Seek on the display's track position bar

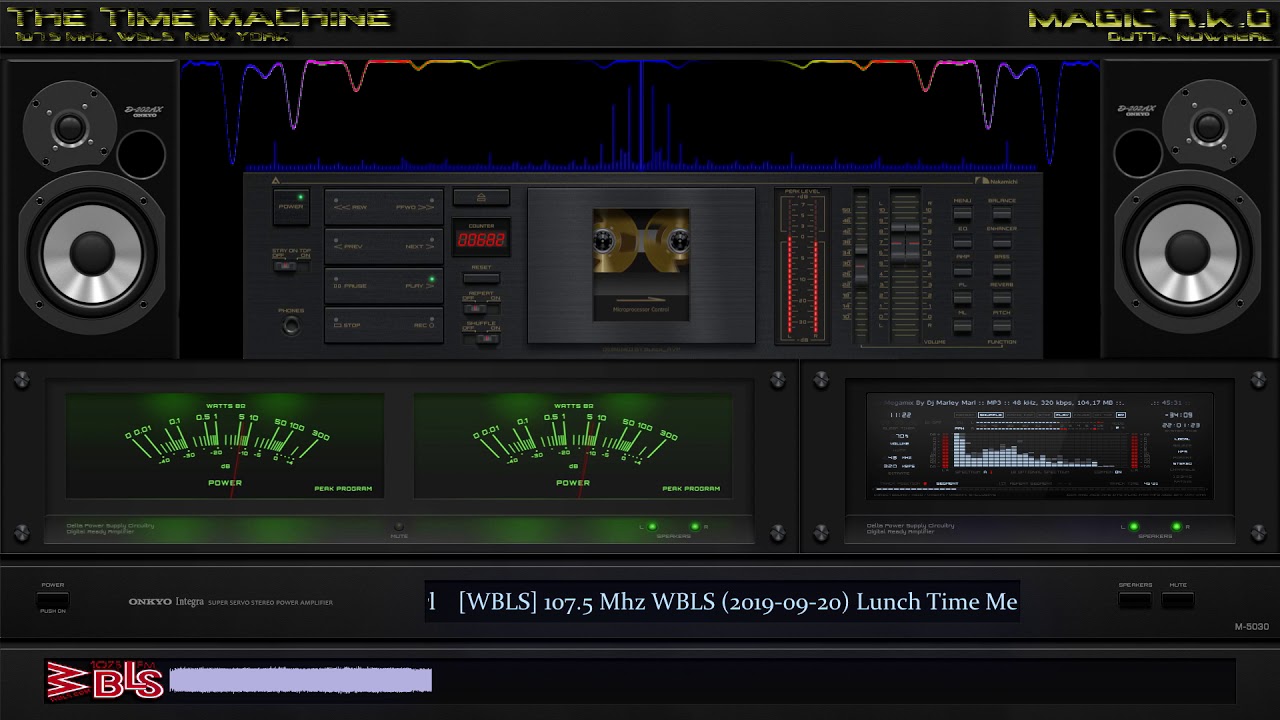tap(1040, 490)
